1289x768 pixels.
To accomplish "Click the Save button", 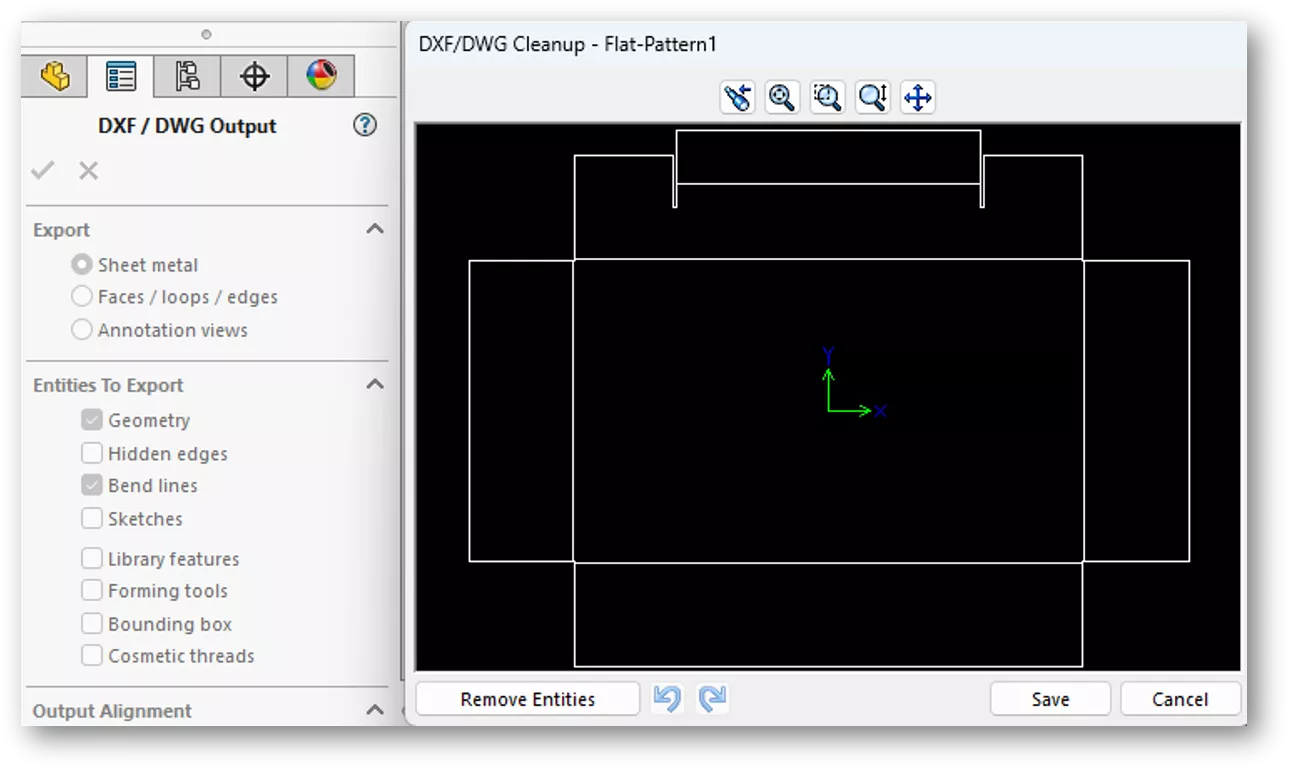I will [1050, 699].
